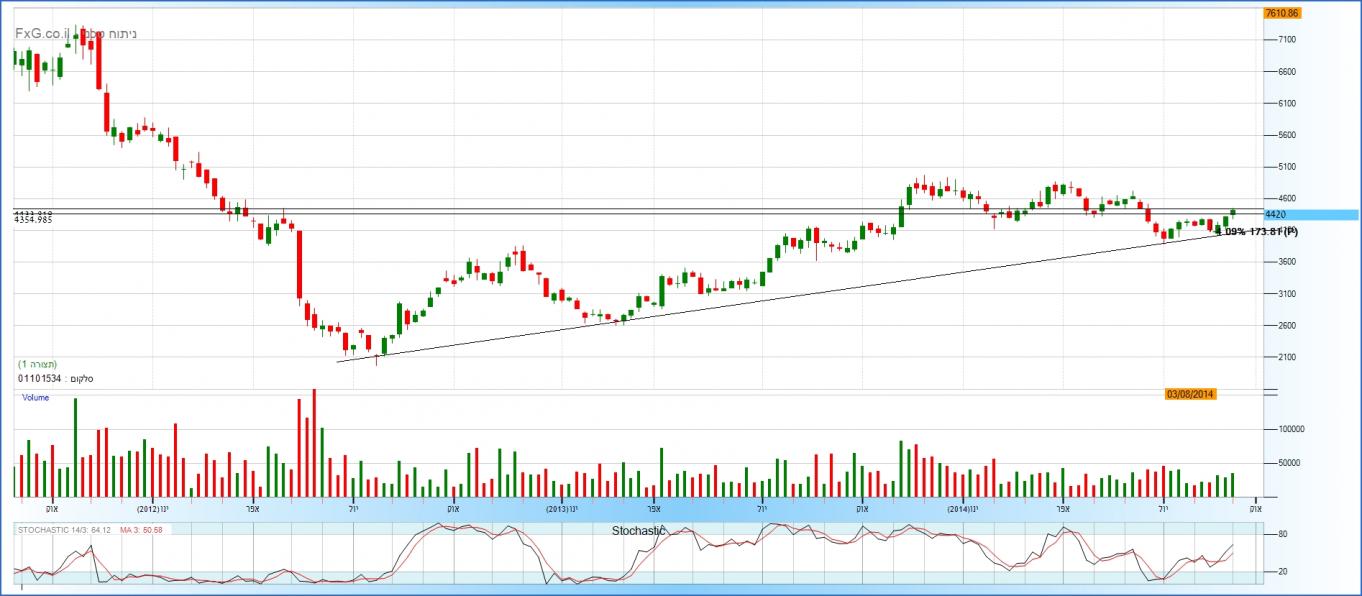Click the tallest red volume bar
This screenshot has height=596, width=1362.
pyautogui.click(x=314, y=443)
